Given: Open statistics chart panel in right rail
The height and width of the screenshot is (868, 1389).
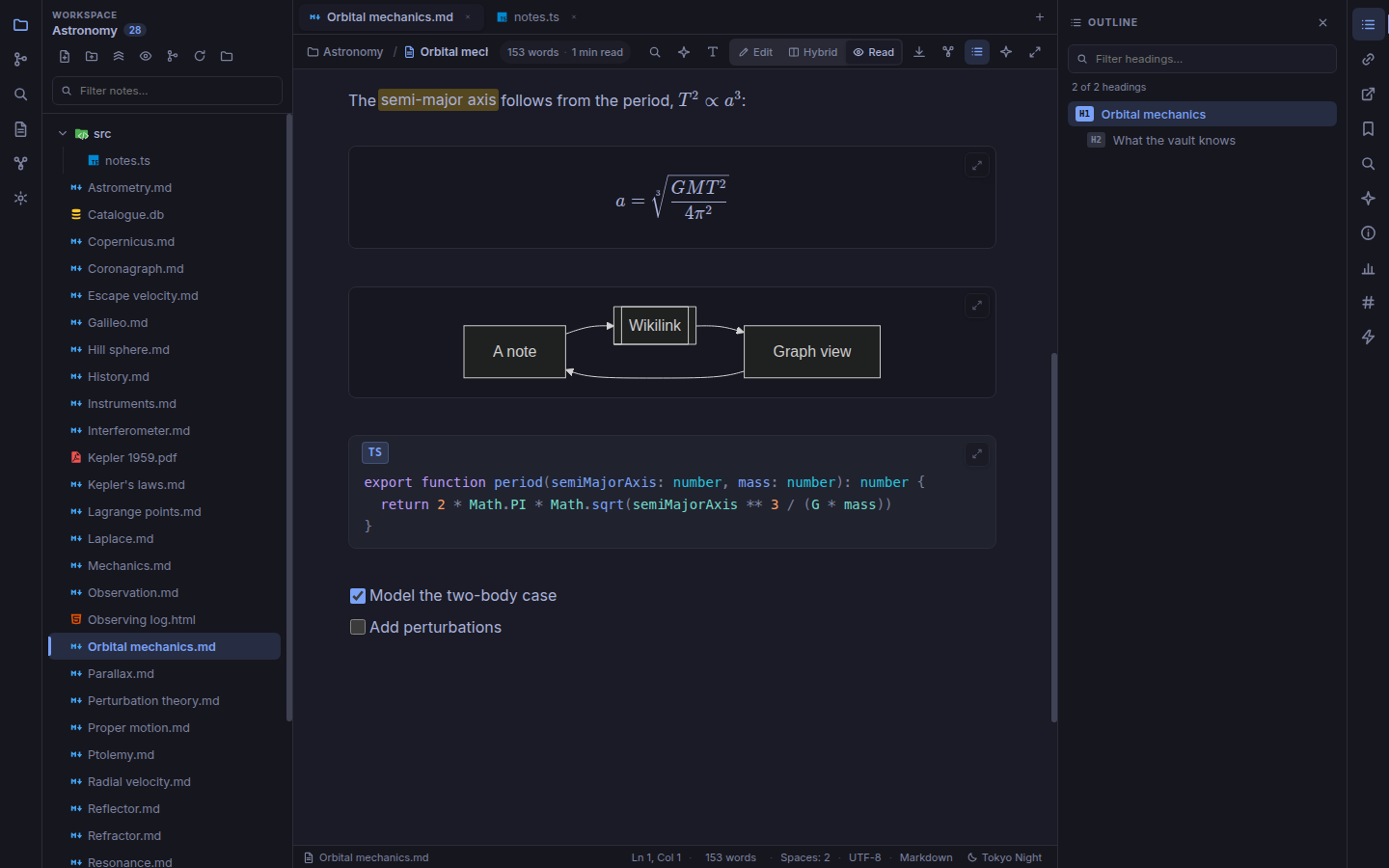Looking at the screenshot, I should point(1368,268).
